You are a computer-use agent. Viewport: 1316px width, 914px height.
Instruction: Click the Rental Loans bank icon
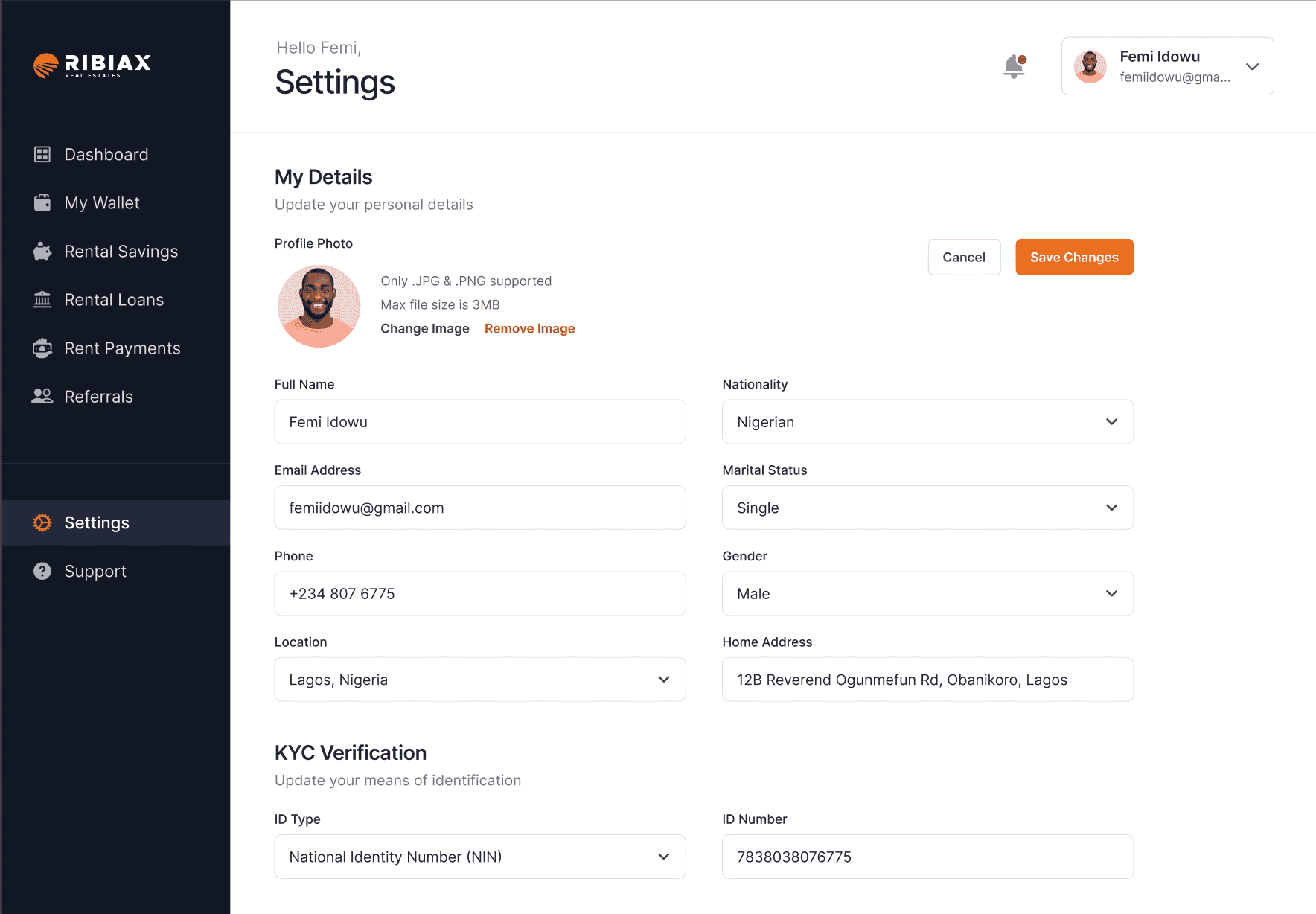tap(42, 299)
